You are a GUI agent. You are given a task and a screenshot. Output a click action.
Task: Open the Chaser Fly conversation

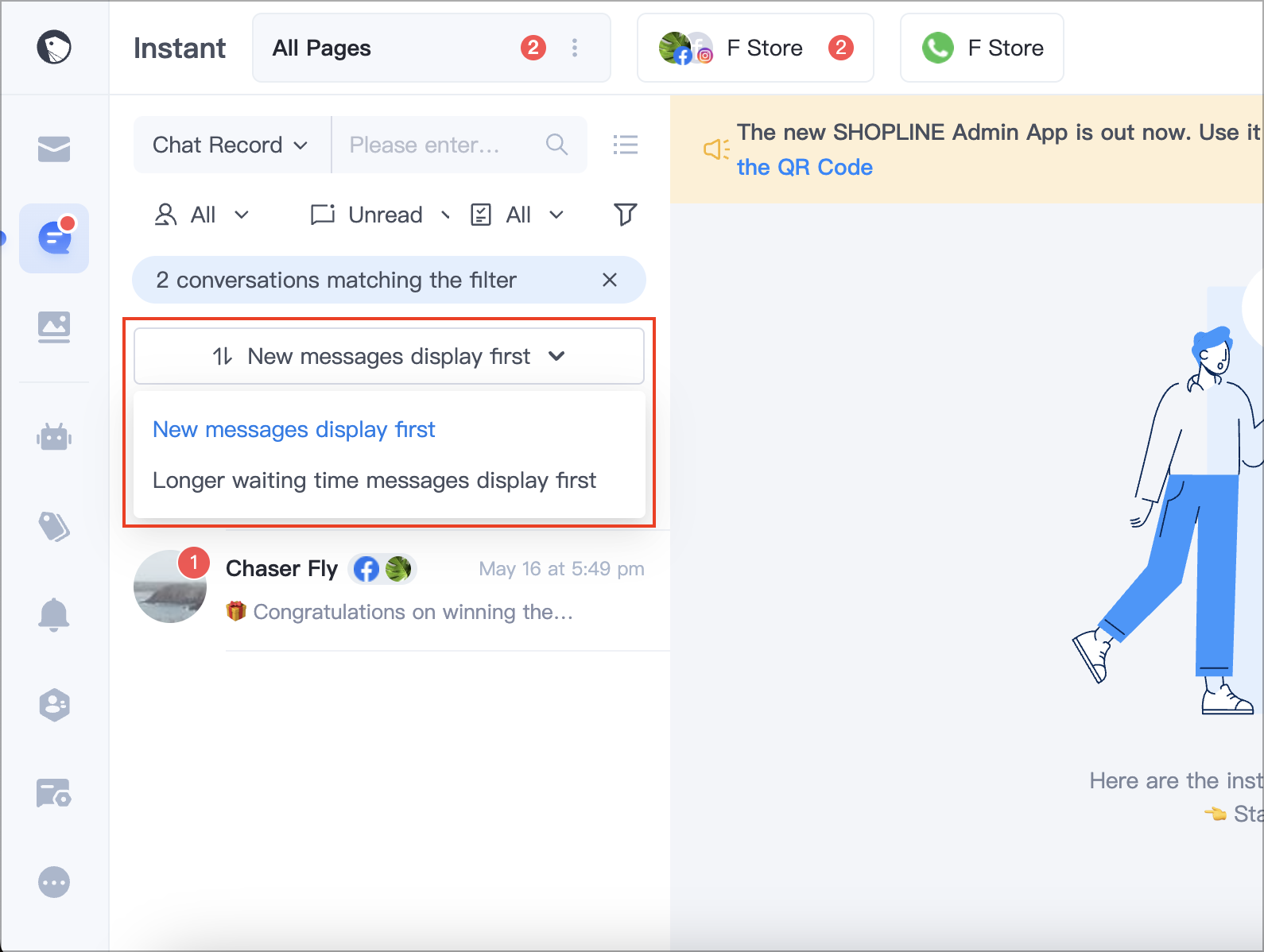(390, 590)
